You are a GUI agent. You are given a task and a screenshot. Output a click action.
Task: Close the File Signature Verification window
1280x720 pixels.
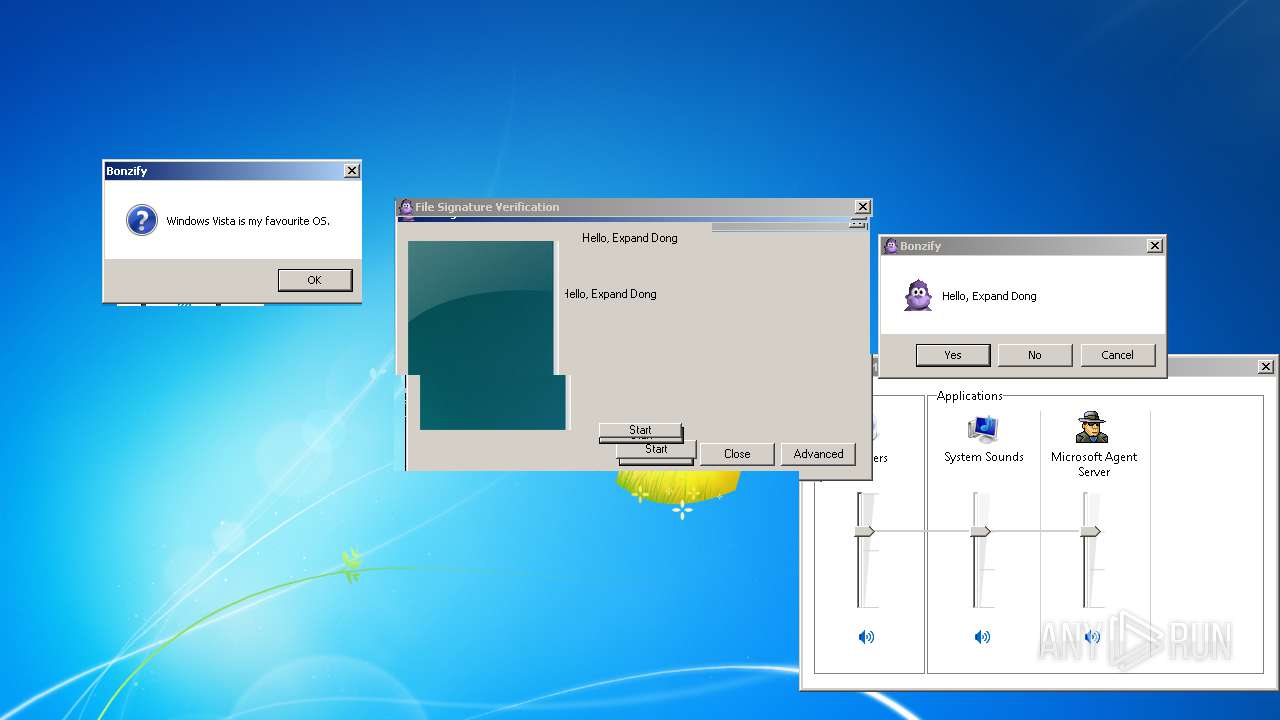click(x=862, y=207)
